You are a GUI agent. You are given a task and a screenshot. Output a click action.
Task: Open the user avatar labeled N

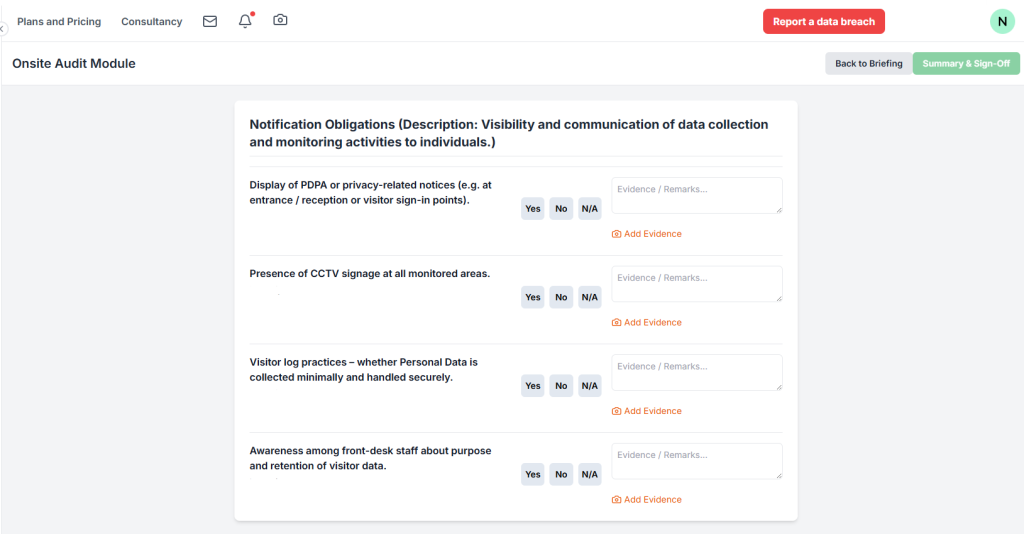coord(1002,21)
